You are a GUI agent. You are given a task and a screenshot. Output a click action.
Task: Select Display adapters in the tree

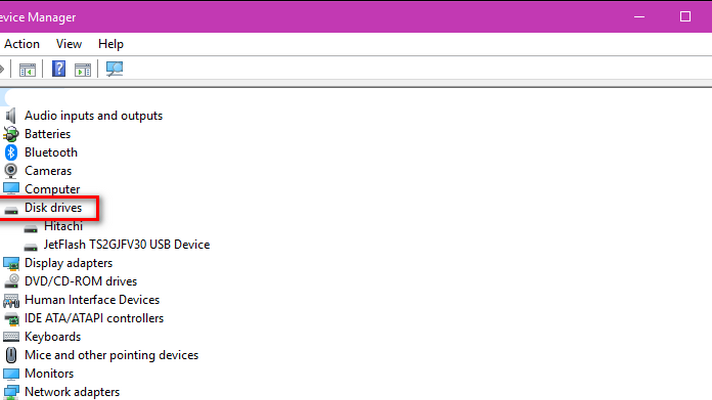pos(69,263)
